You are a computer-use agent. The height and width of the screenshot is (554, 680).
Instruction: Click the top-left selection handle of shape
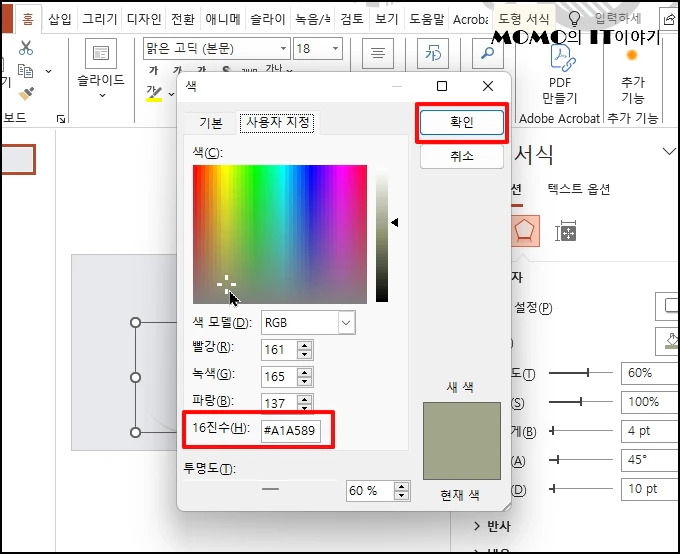[135, 322]
